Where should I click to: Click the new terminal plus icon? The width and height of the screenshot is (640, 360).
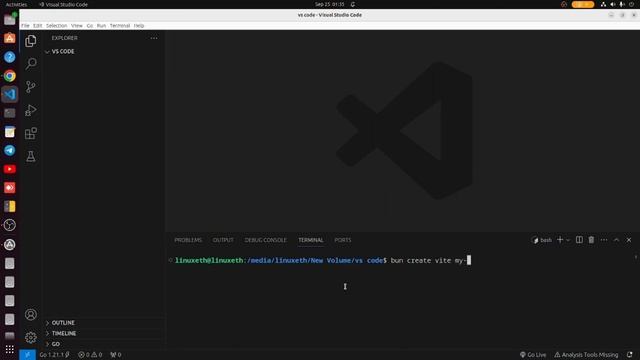click(560, 240)
